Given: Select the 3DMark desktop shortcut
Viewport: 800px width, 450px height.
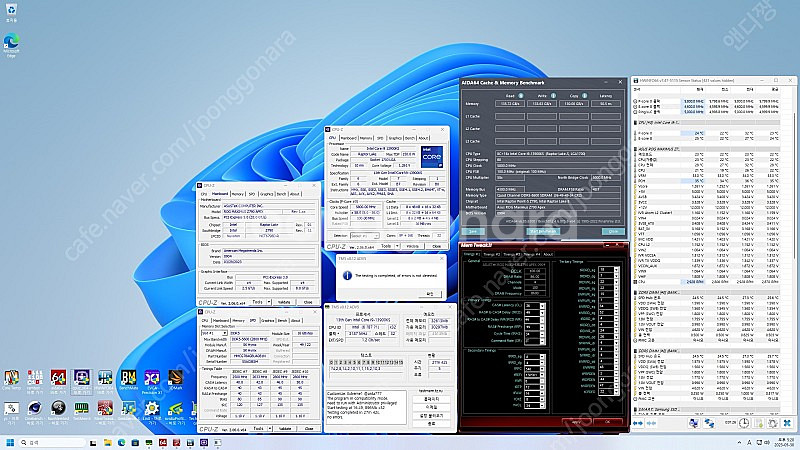Looking at the screenshot, I should pyautogui.click(x=176, y=380).
